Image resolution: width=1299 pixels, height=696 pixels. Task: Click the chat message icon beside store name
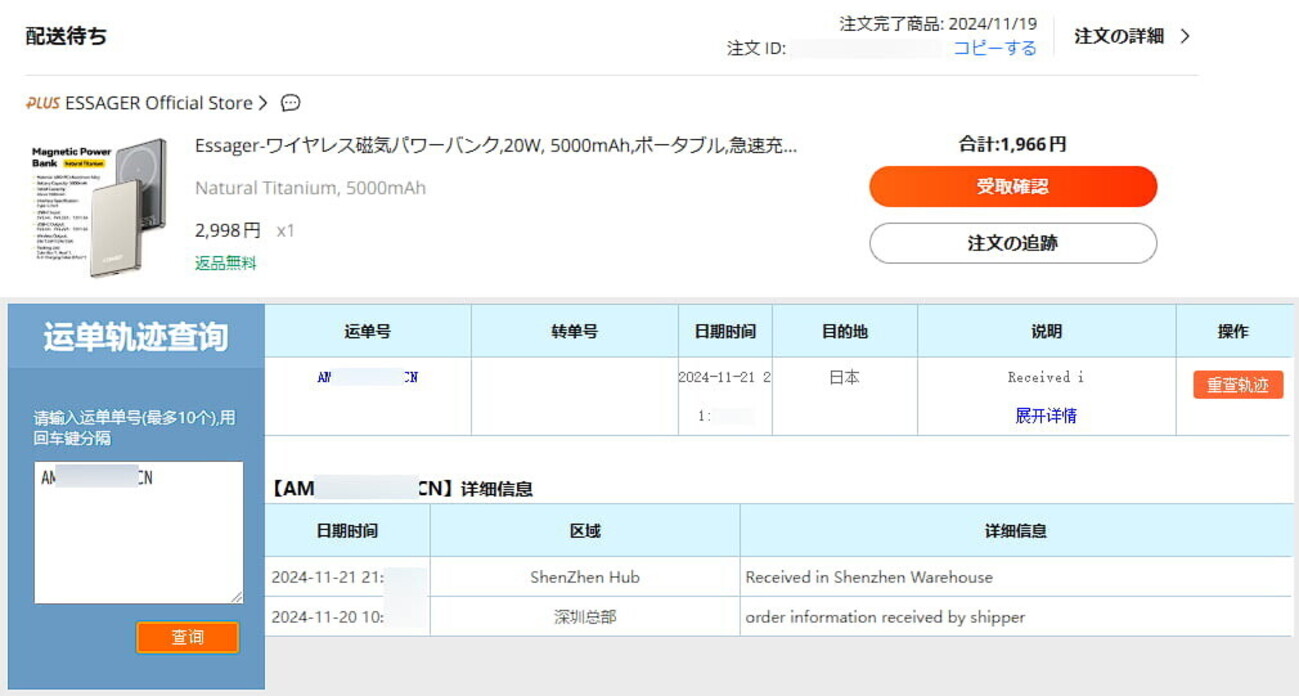point(291,103)
